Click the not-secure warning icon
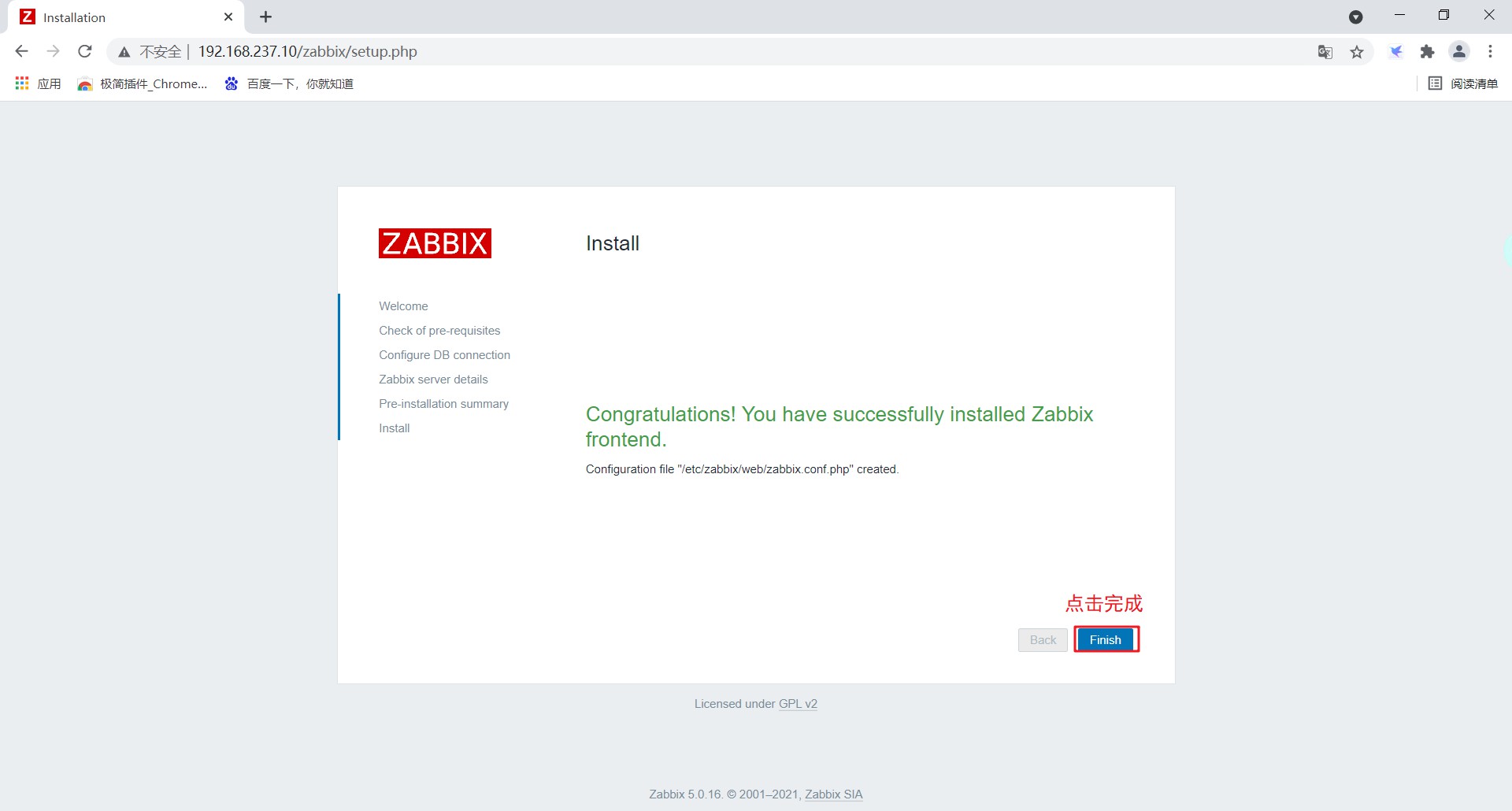This screenshot has height=811, width=1512. point(124,52)
